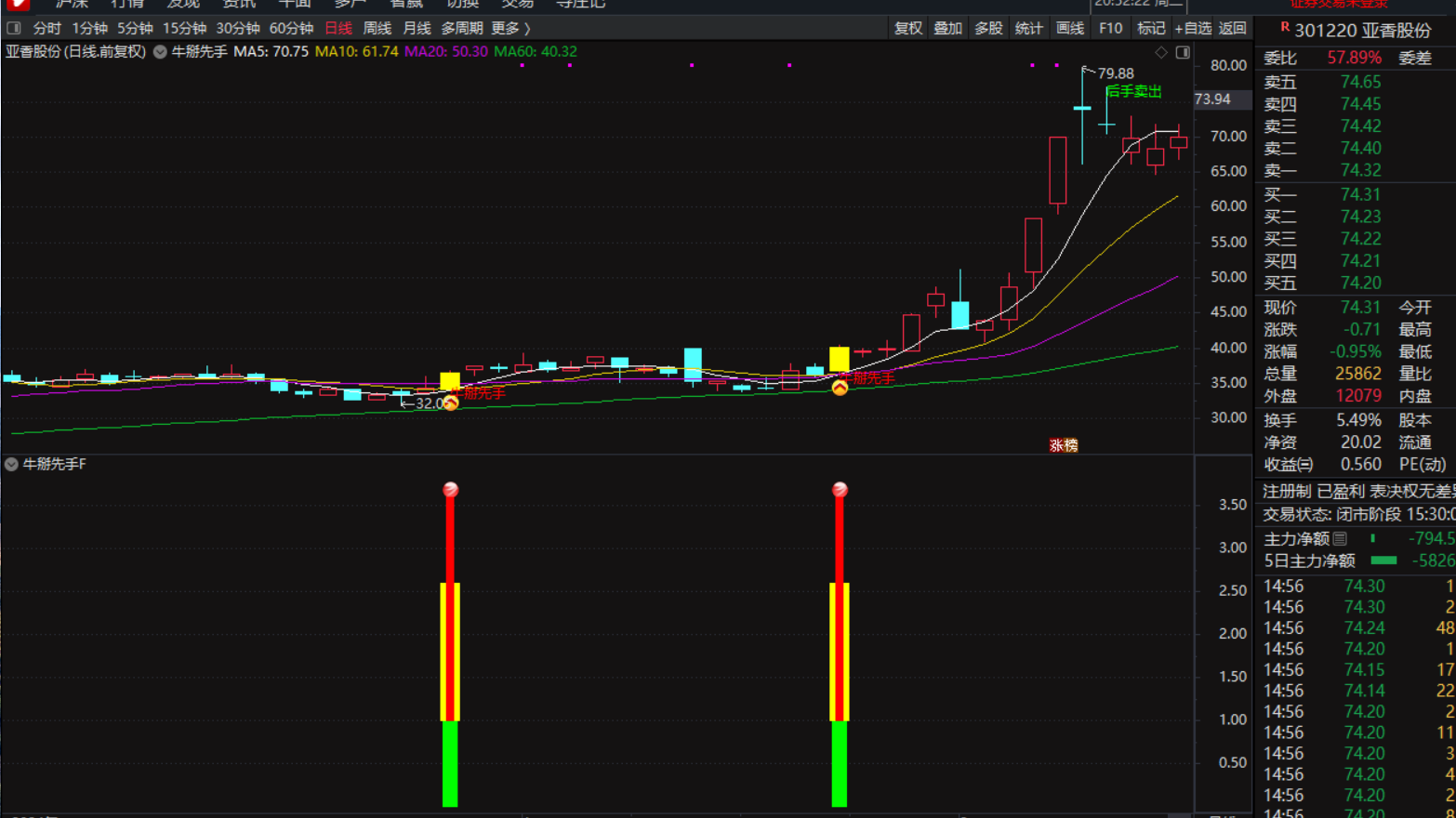Click the second 牛掰先手 signal marker on chart

click(x=840, y=388)
